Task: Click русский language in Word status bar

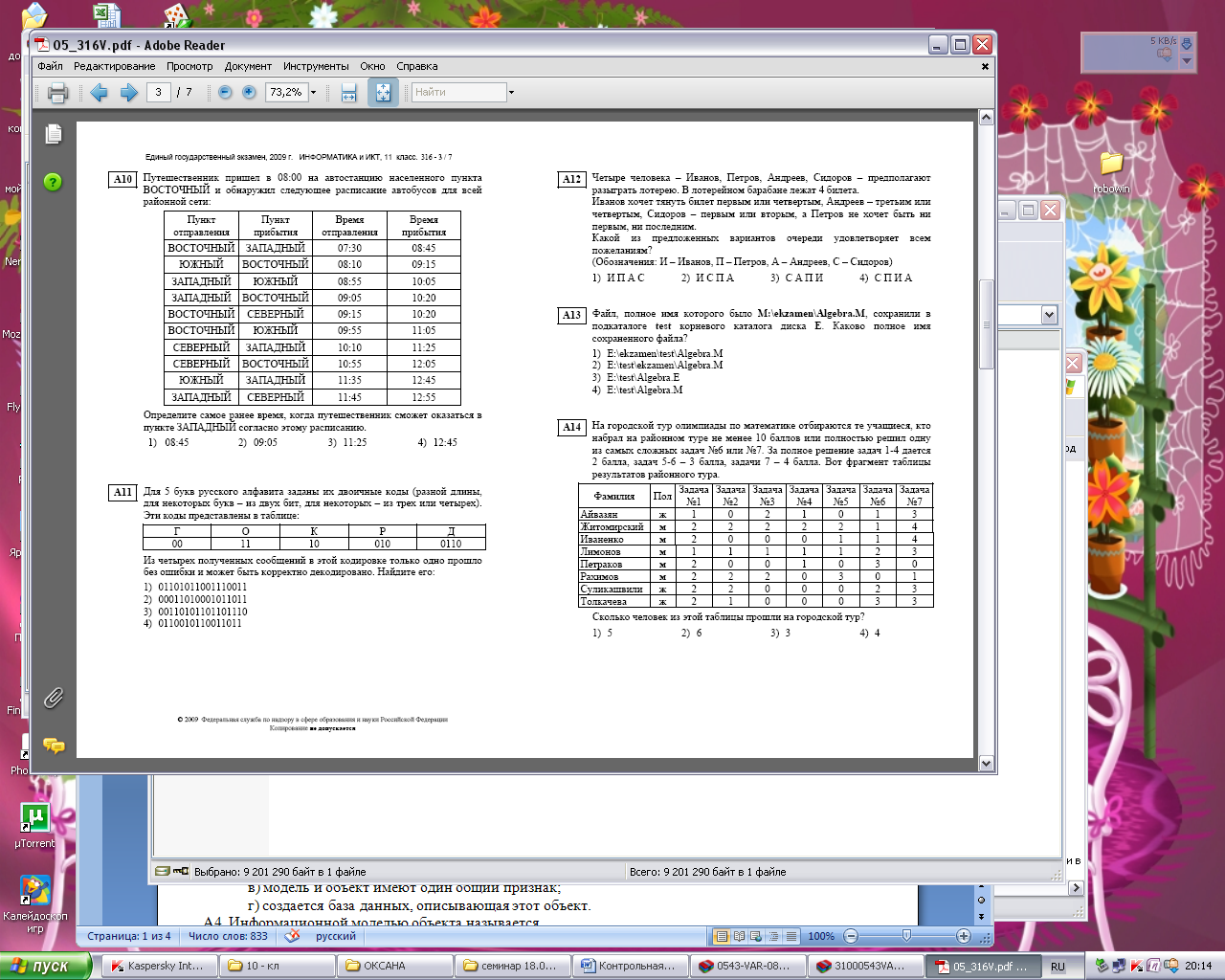Action: [336, 936]
